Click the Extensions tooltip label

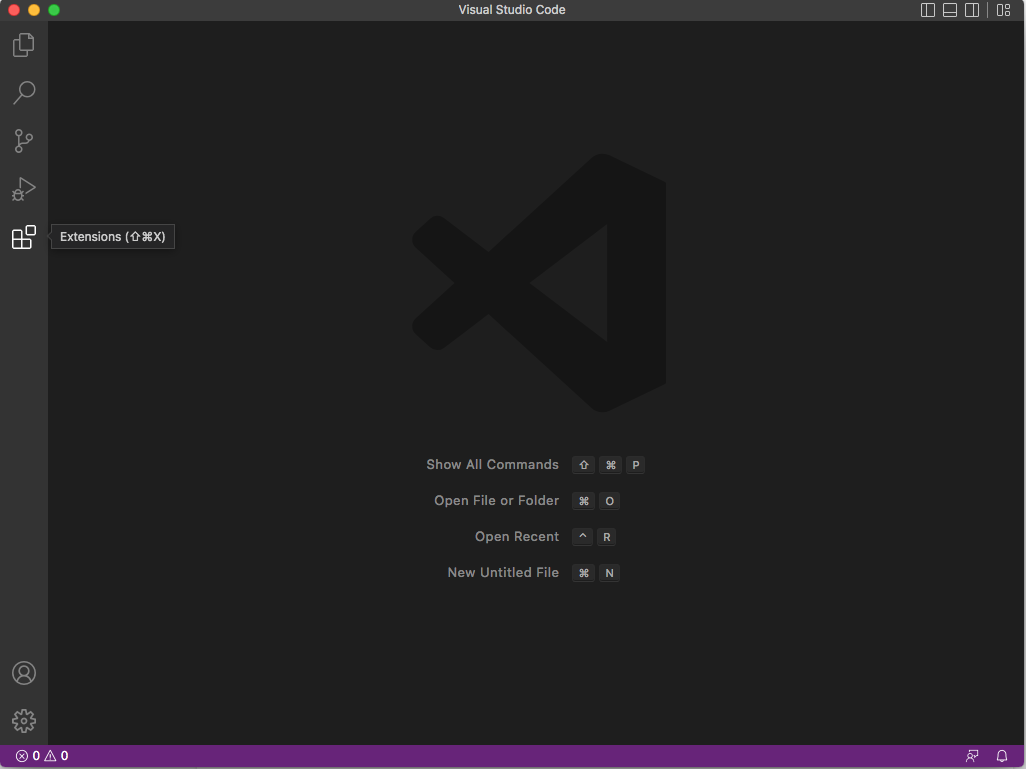coord(112,236)
